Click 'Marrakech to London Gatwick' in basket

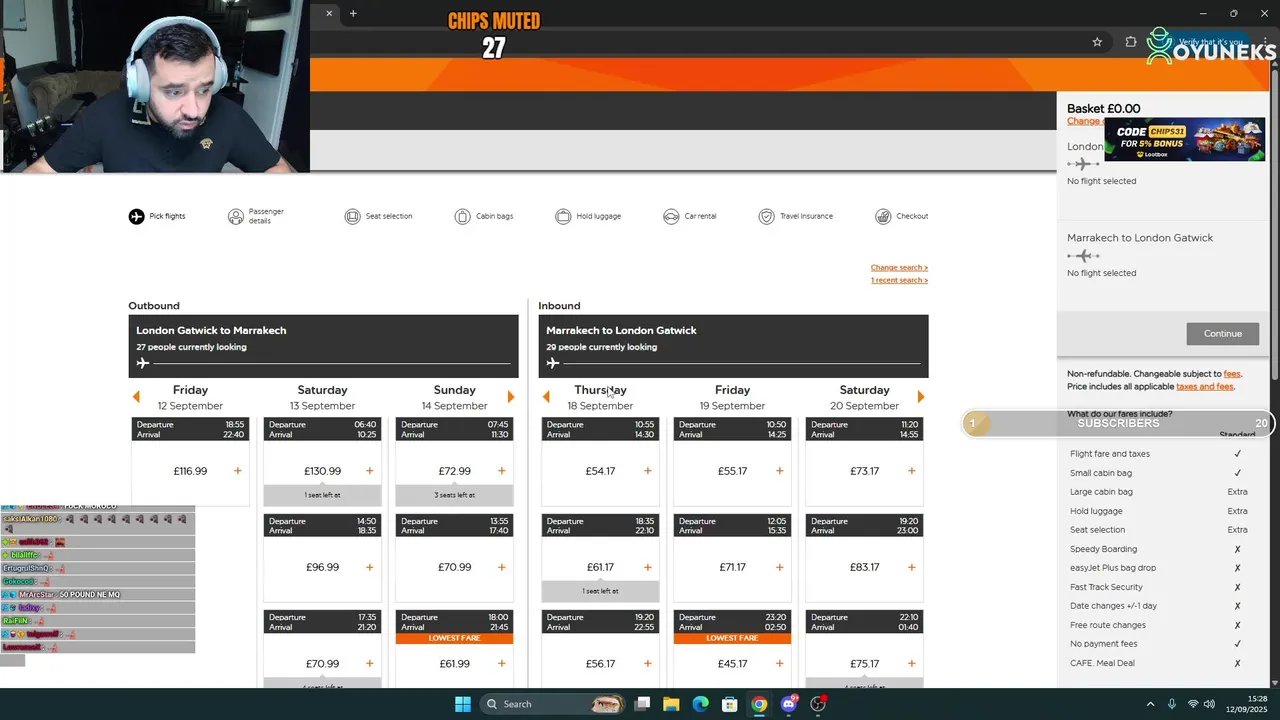[1140, 238]
